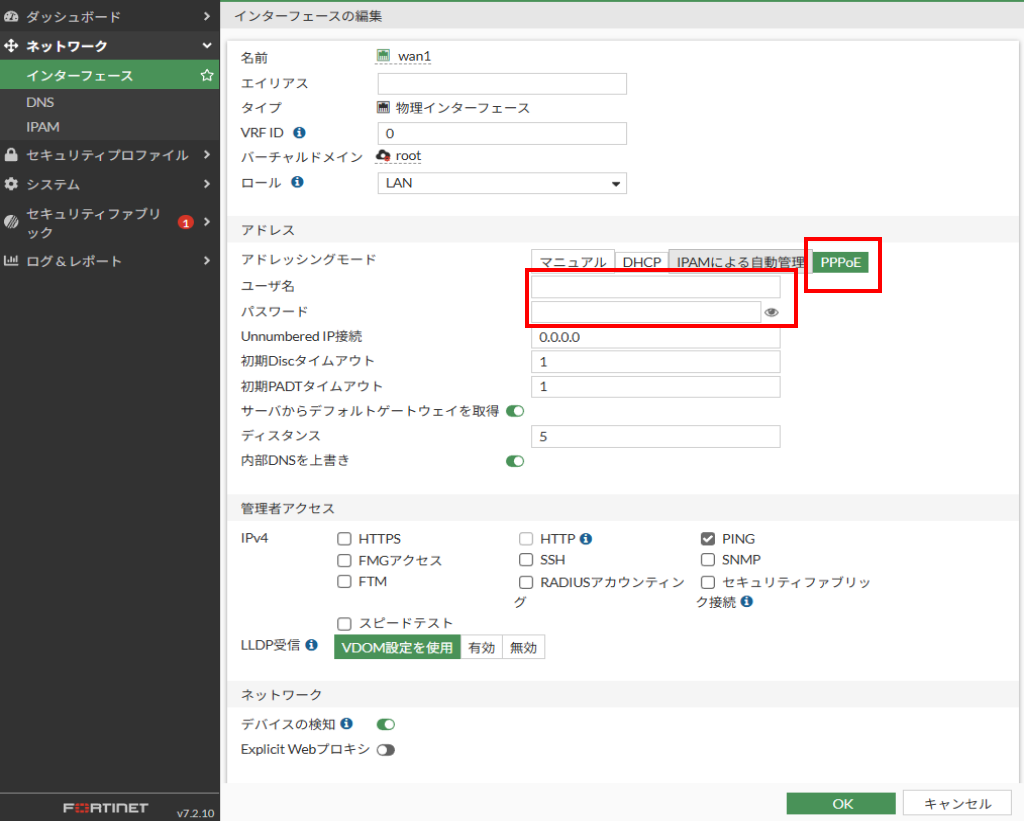Click the info icon beside VRF ID
The width and height of the screenshot is (1025, 821).
[298, 132]
